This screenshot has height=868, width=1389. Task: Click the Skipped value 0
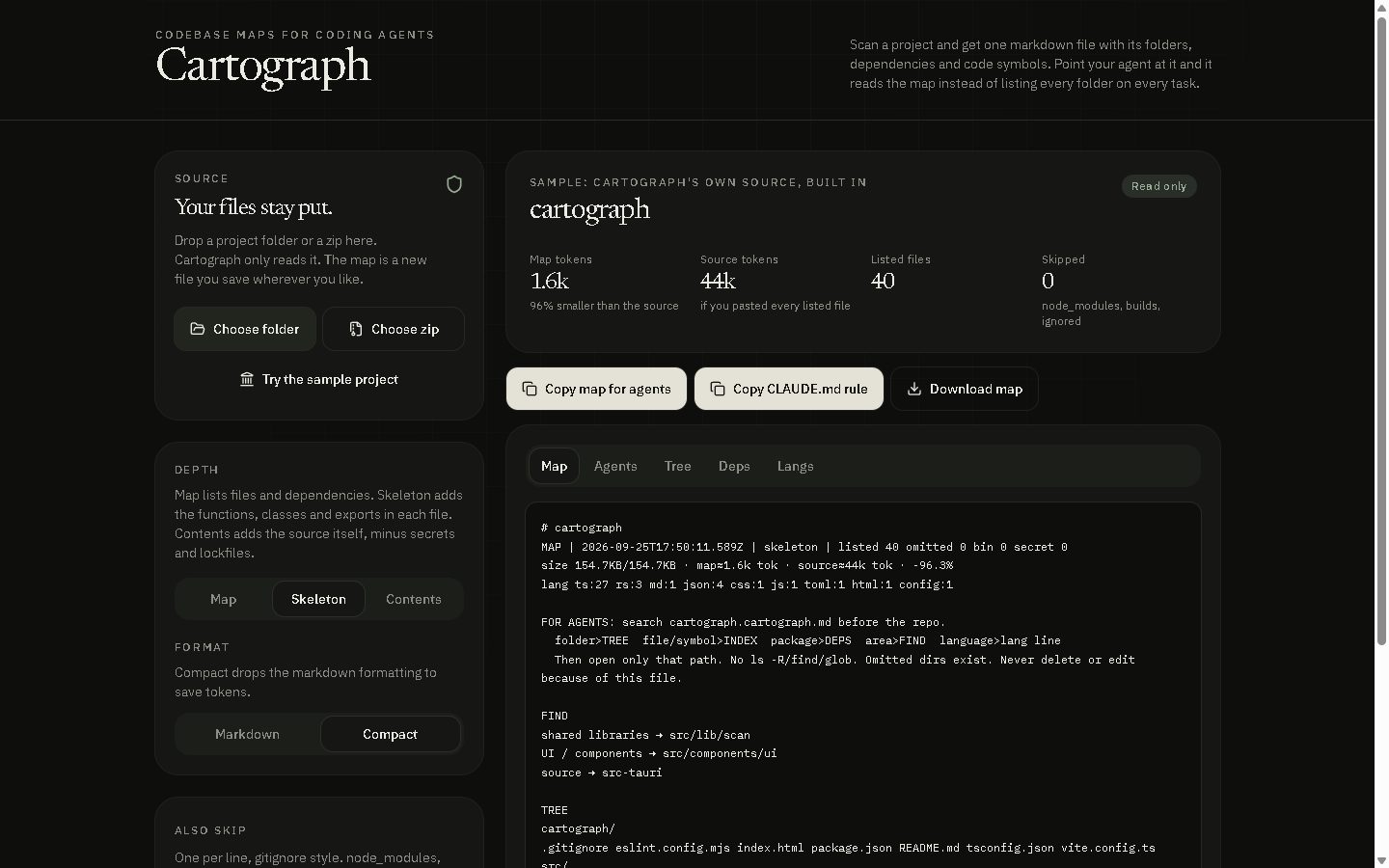[x=1048, y=281]
